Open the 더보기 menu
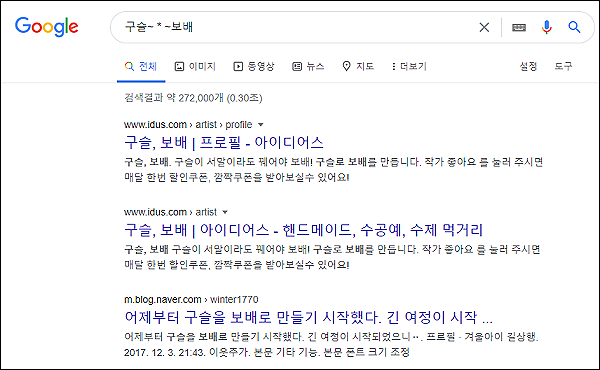This screenshot has height=370, width=600. pyautogui.click(x=409, y=67)
